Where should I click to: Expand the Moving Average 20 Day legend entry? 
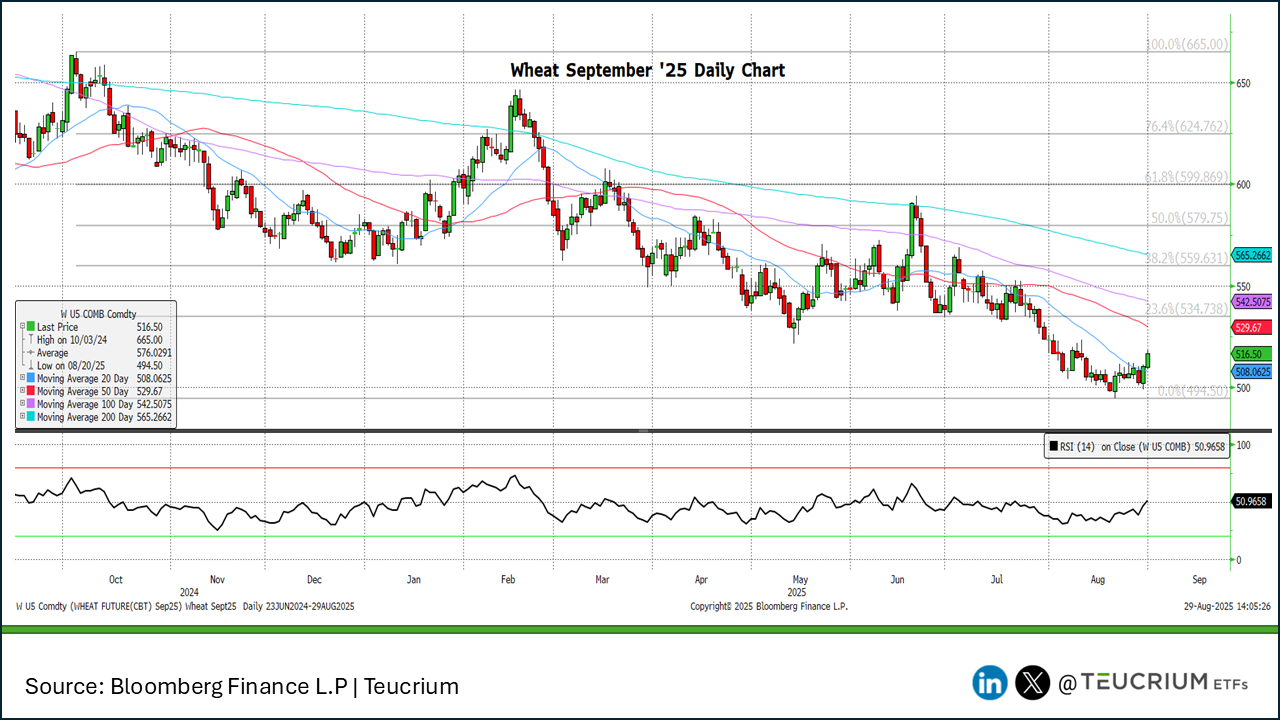[x=22, y=378]
